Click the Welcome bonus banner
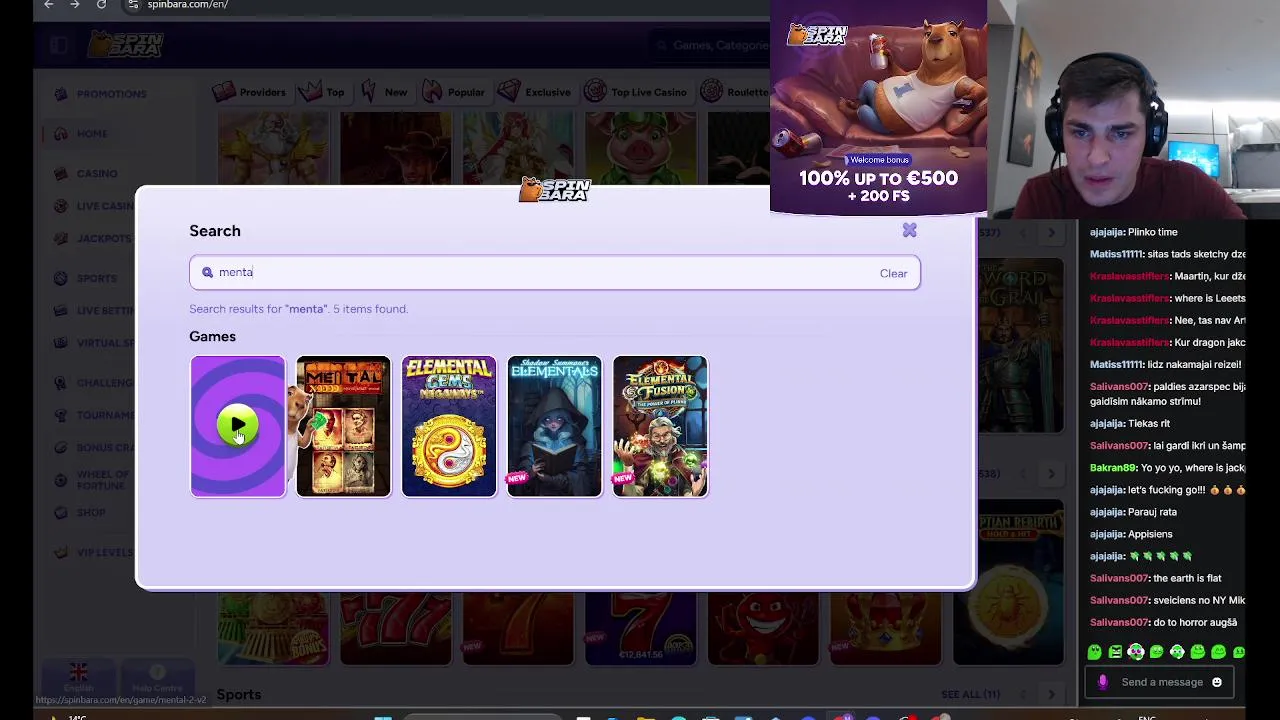 click(x=878, y=108)
